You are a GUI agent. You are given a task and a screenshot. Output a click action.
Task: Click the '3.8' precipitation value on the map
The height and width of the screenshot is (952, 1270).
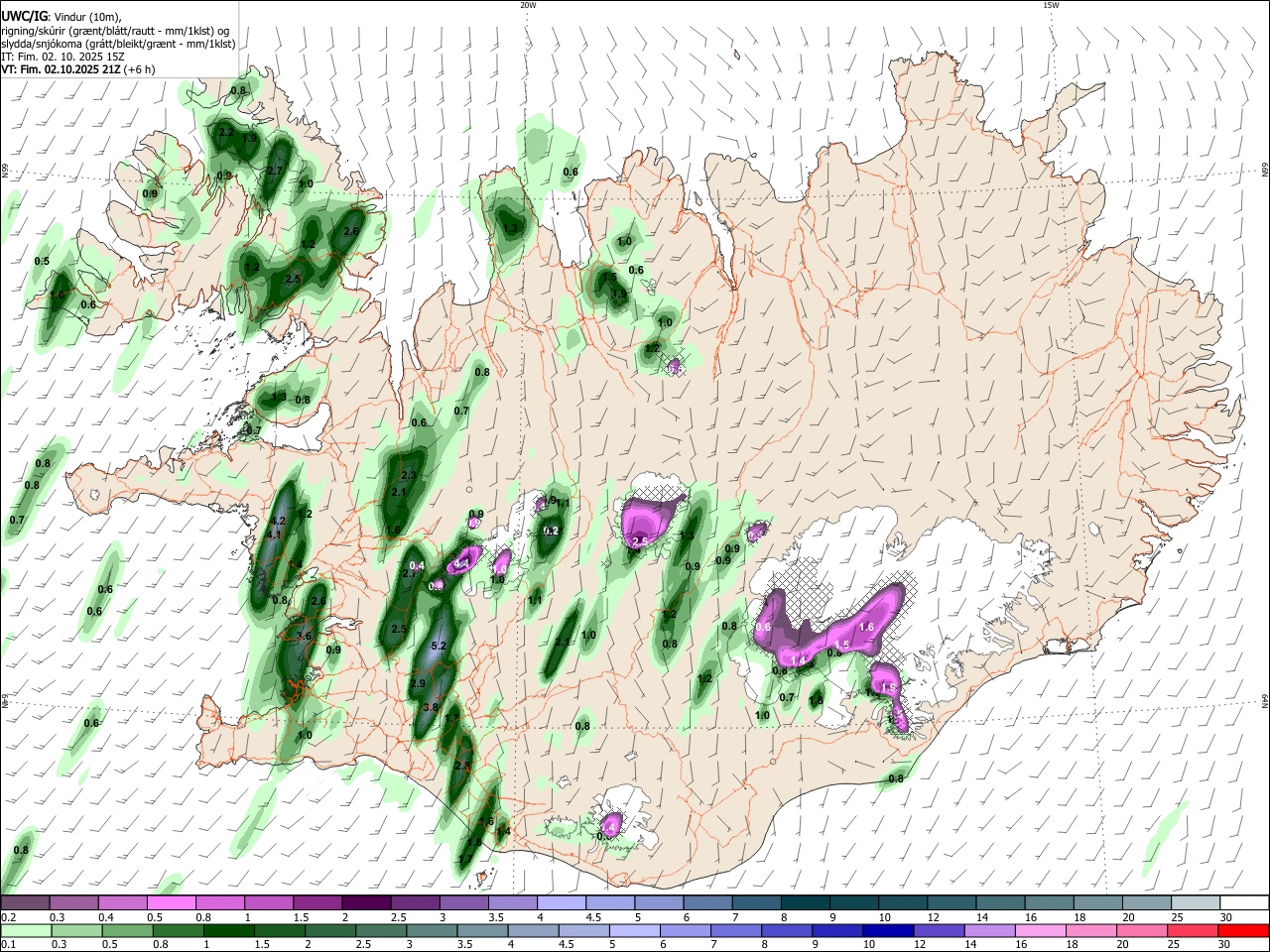[431, 707]
